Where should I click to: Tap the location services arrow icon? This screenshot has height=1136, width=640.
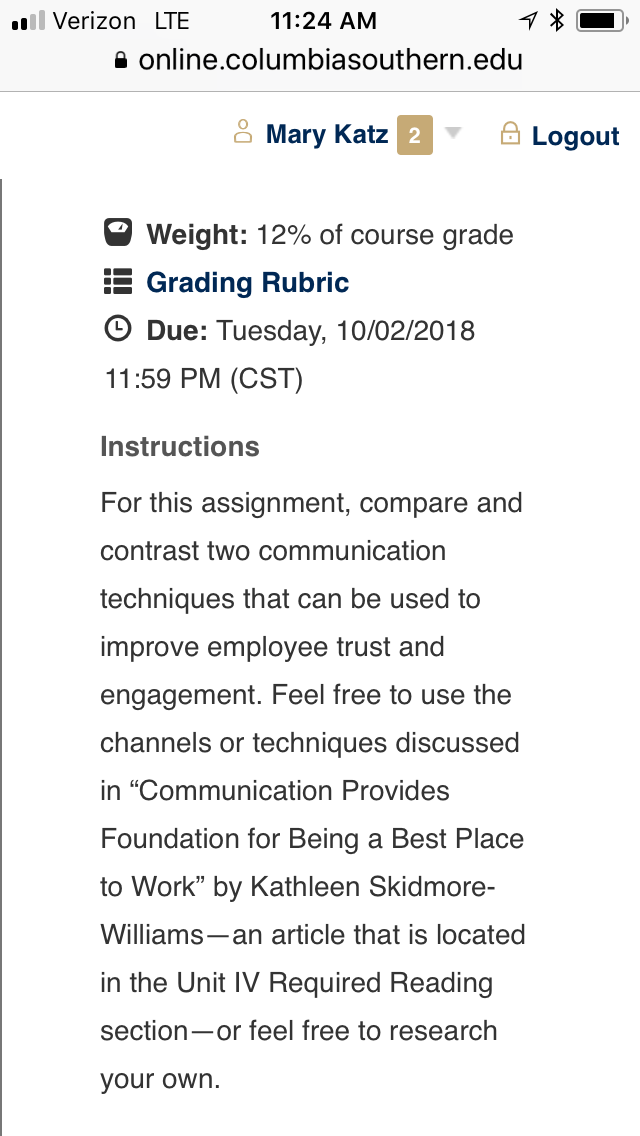pos(528,21)
